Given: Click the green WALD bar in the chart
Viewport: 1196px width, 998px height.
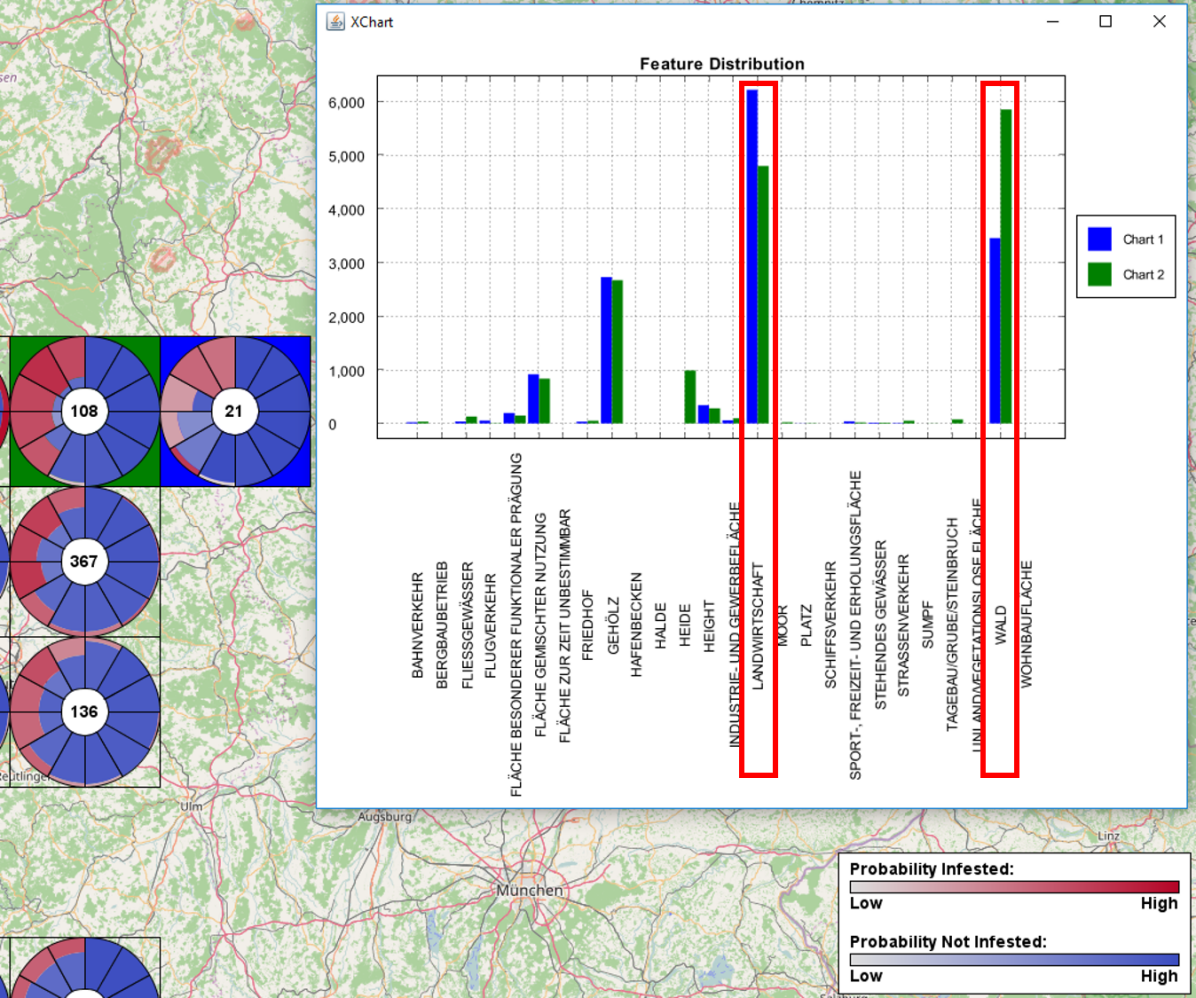Looking at the screenshot, I should pos(1006,265).
